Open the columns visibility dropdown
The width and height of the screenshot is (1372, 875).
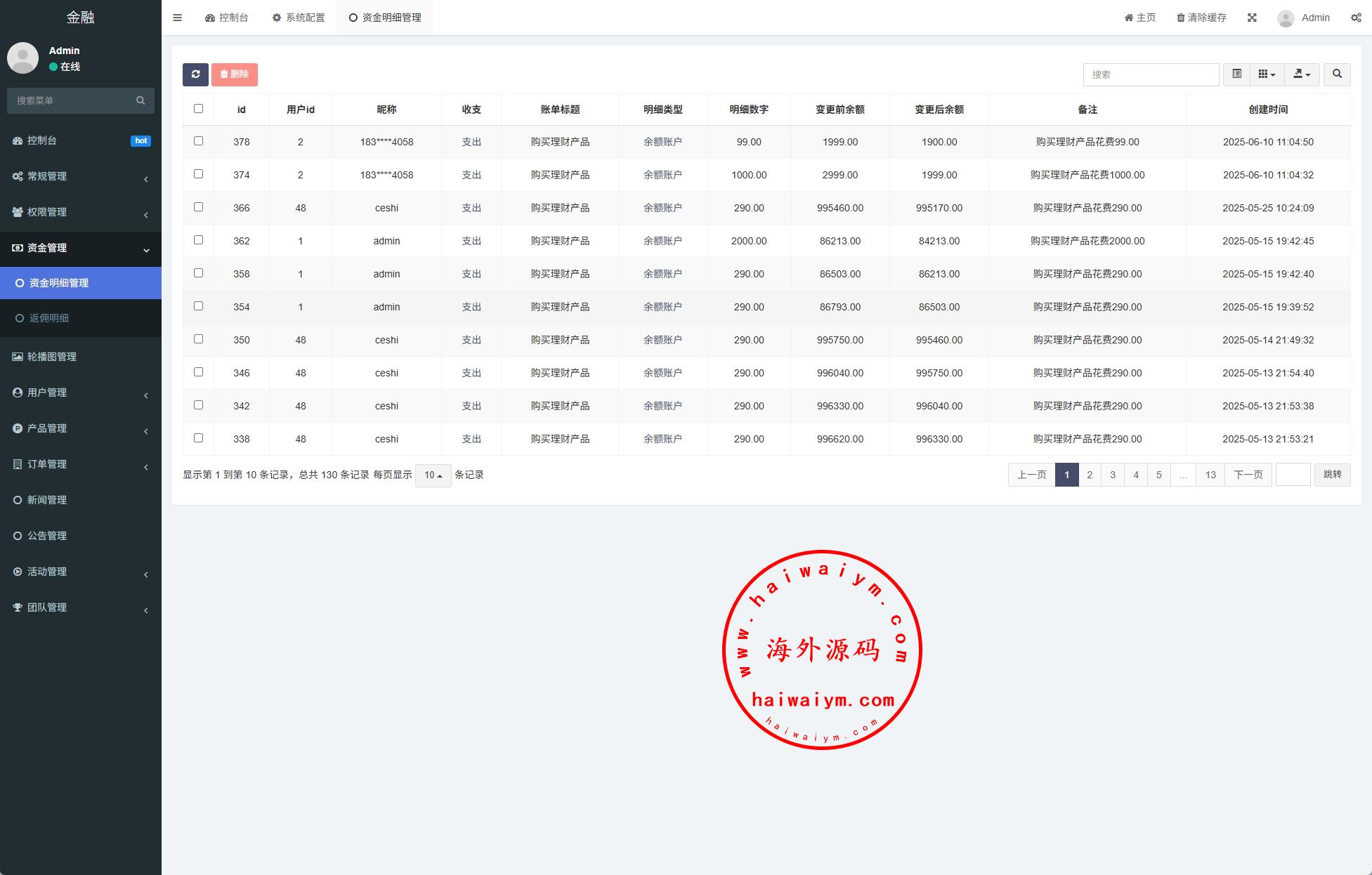coord(1267,74)
